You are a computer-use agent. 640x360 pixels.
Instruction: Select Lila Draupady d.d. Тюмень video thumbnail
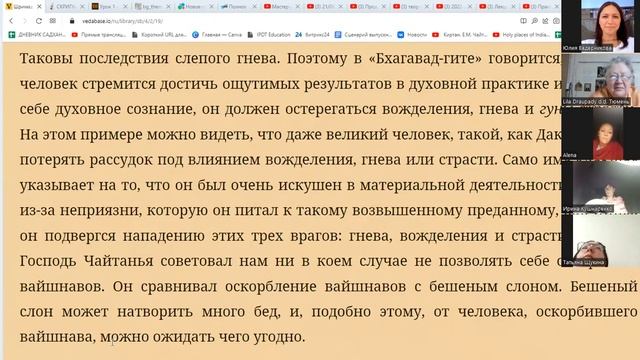[601, 80]
